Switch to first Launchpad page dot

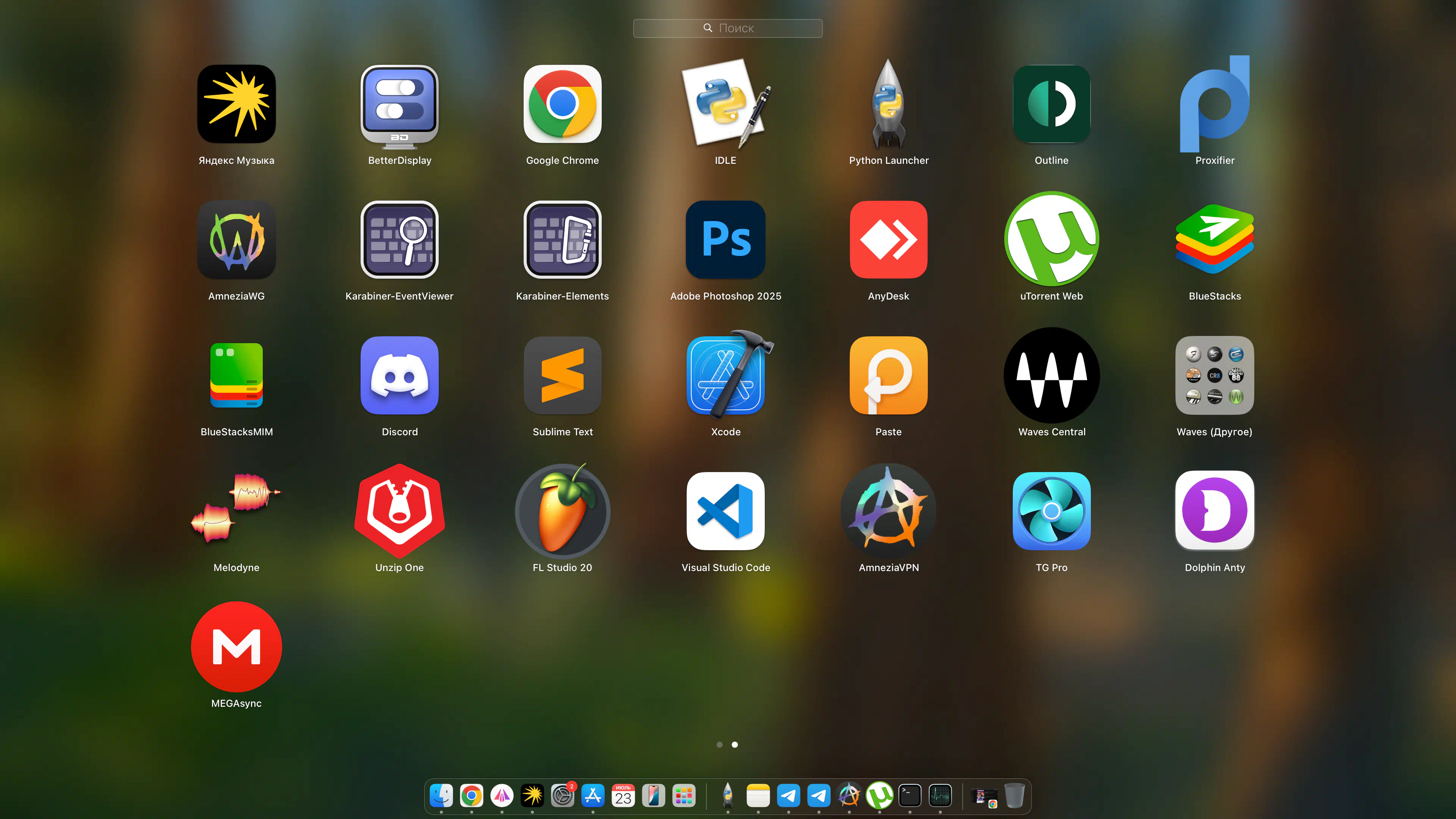(720, 744)
